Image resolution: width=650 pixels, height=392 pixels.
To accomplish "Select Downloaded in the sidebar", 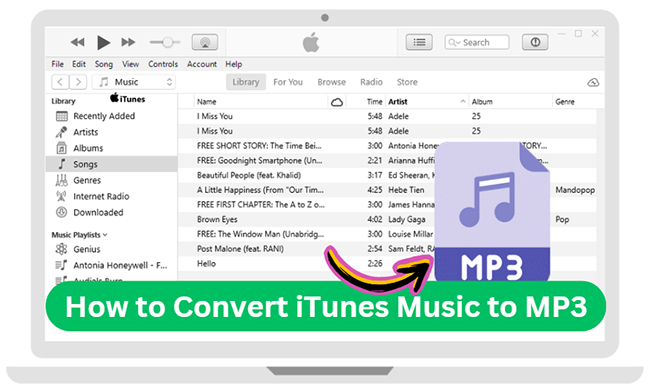I will pos(112,213).
